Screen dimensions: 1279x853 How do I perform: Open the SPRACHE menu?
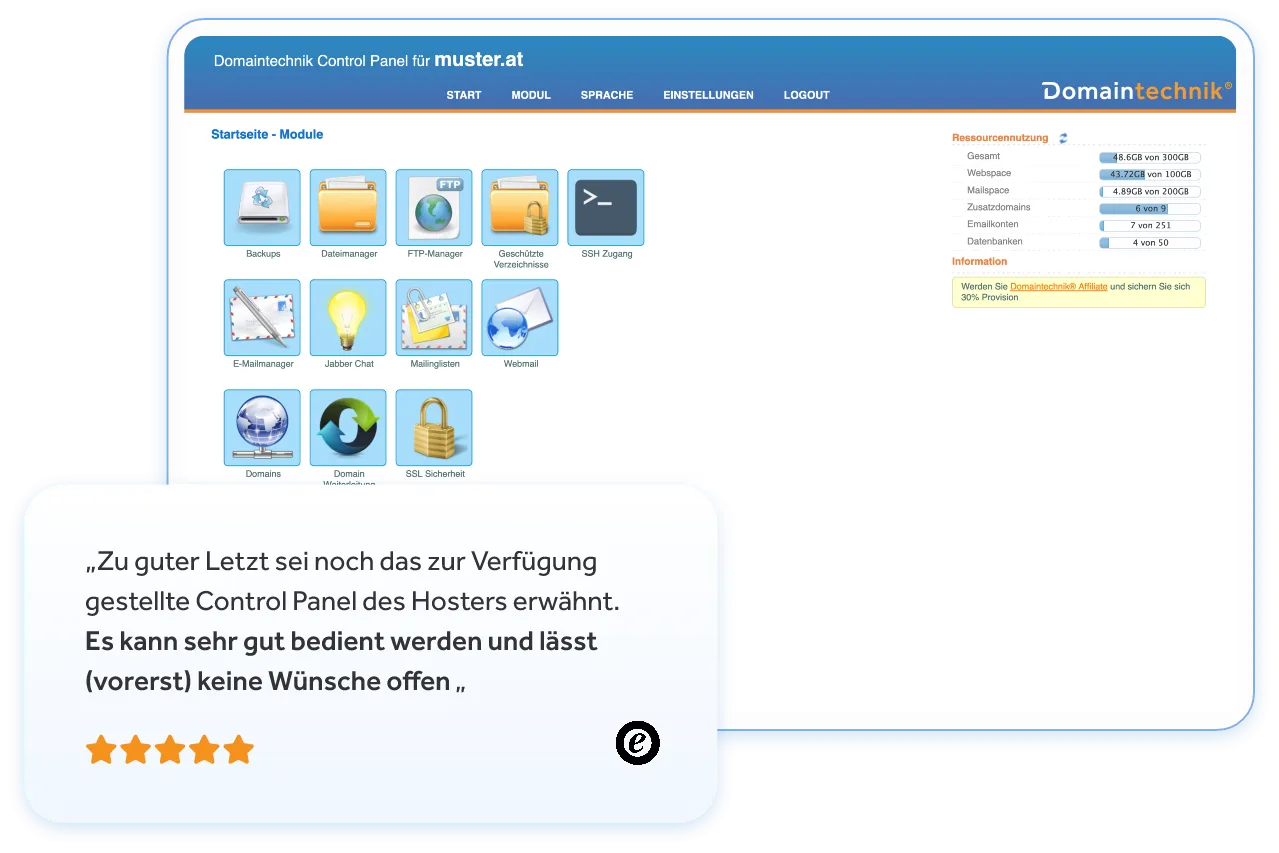point(607,95)
